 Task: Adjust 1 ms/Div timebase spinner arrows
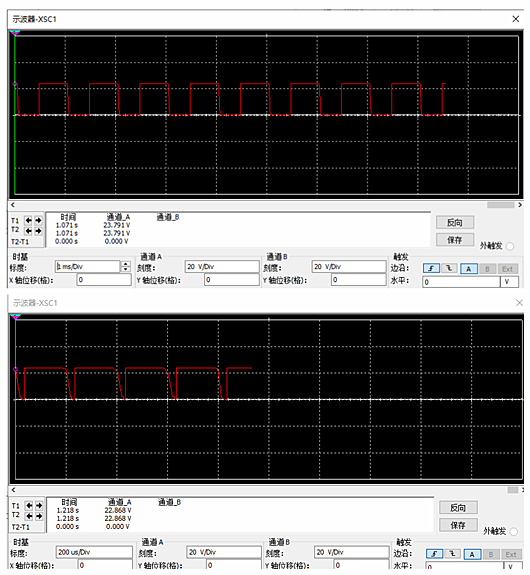pos(126,267)
